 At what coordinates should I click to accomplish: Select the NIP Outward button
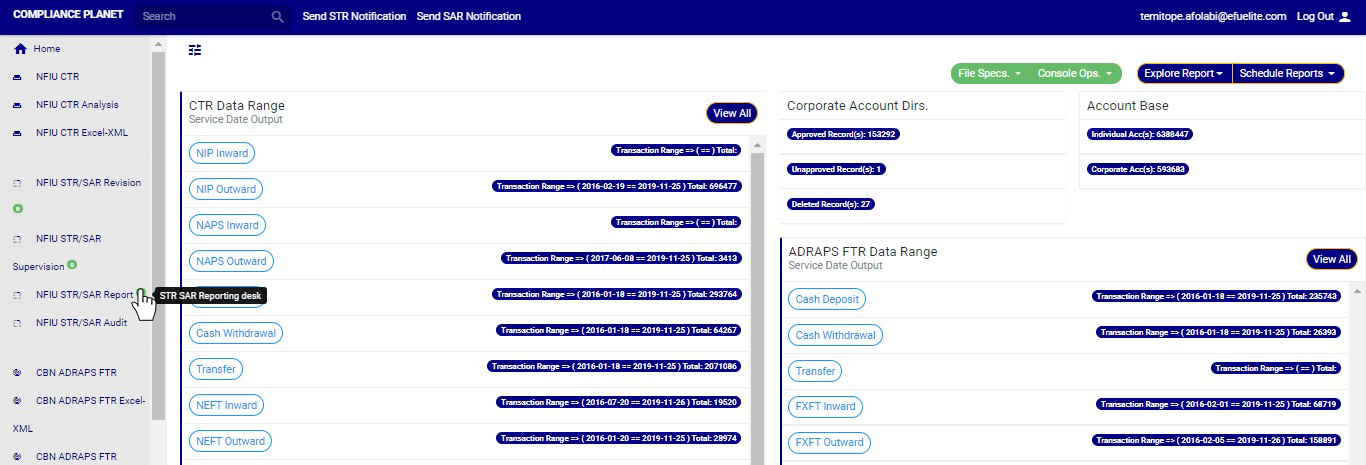click(x=226, y=189)
